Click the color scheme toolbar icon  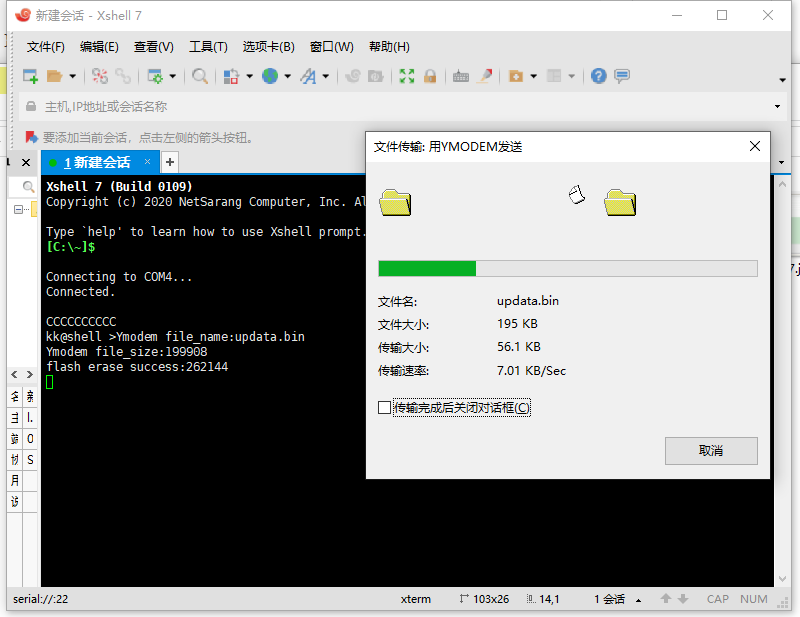pyautogui.click(x=231, y=76)
